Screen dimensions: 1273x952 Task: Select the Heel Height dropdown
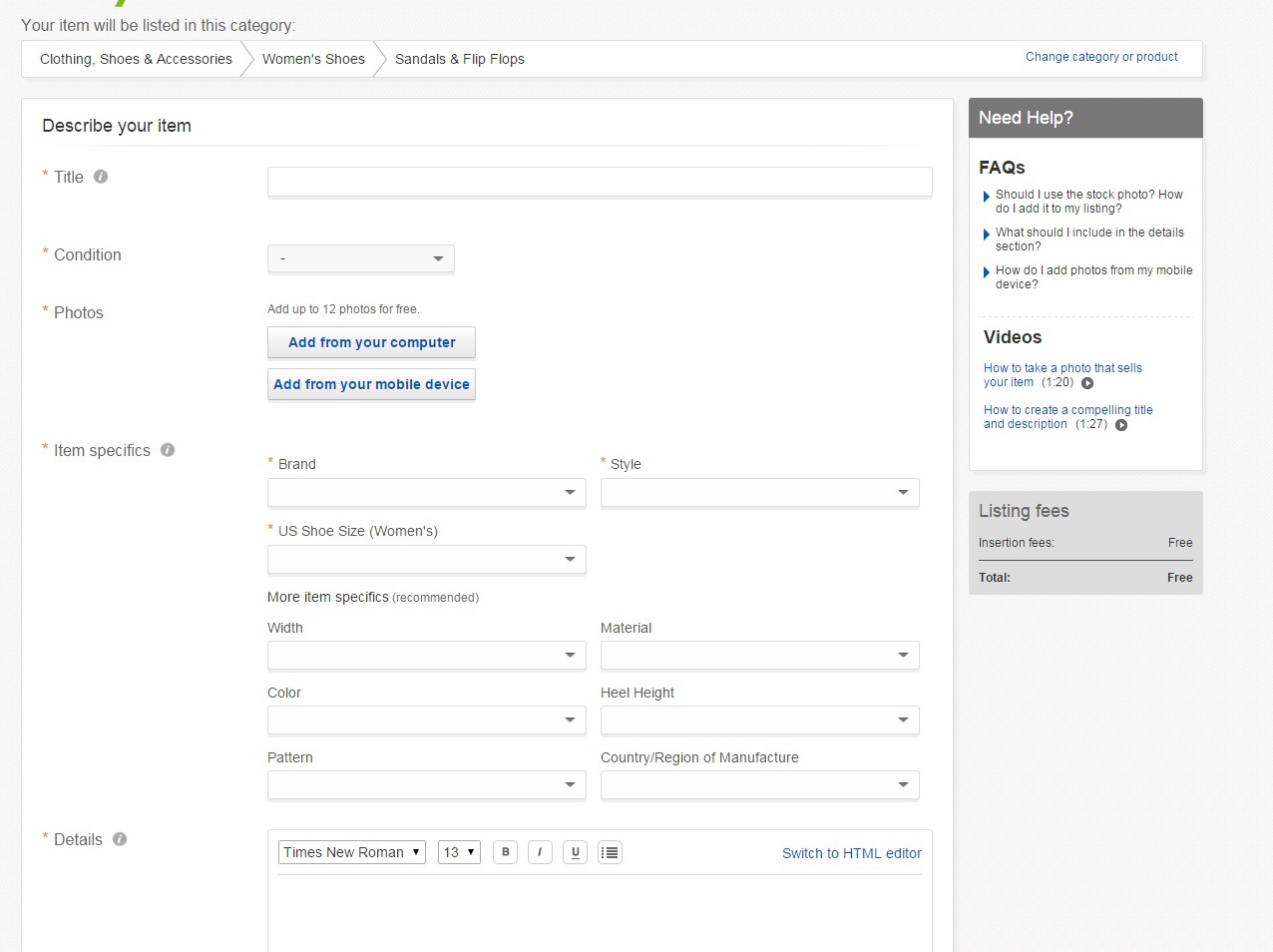coord(759,719)
